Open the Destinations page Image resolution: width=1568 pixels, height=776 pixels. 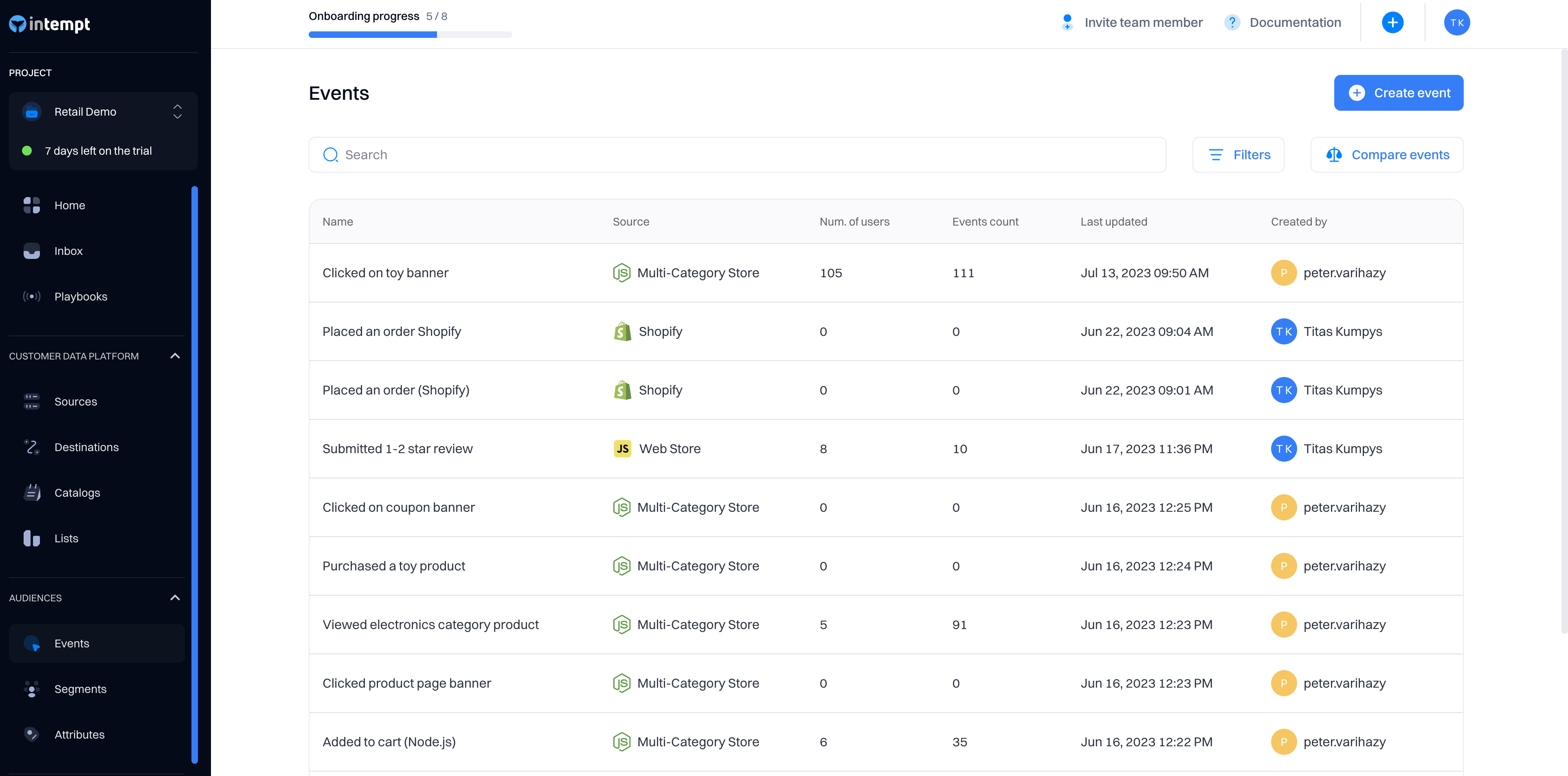point(86,447)
